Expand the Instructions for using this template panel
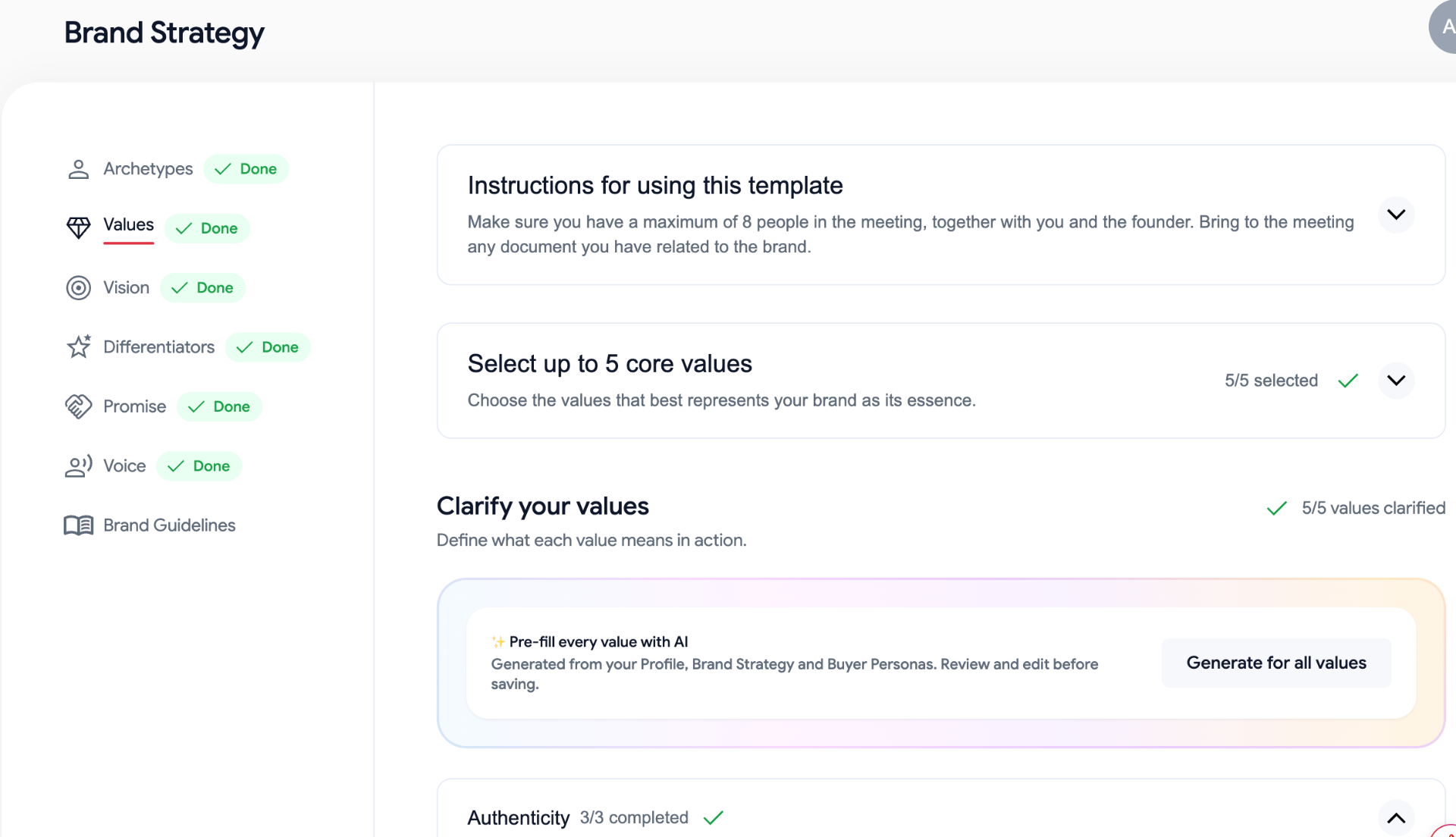The width and height of the screenshot is (1456, 837). [1395, 215]
